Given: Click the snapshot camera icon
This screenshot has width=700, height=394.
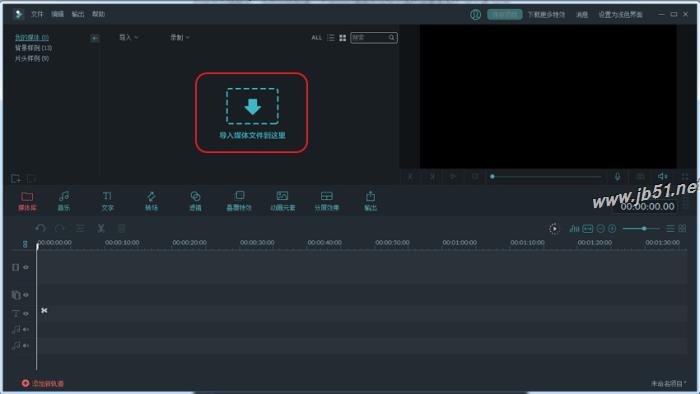Looking at the screenshot, I should coord(640,177).
